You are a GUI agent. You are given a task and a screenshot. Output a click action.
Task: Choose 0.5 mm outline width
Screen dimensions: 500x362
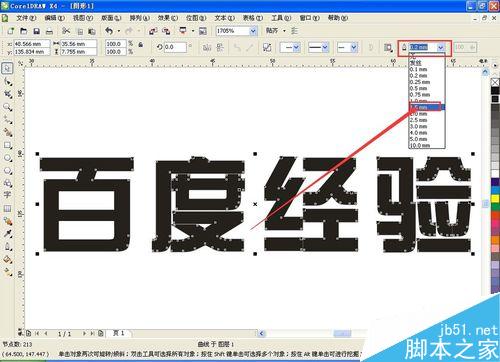(x=427, y=88)
